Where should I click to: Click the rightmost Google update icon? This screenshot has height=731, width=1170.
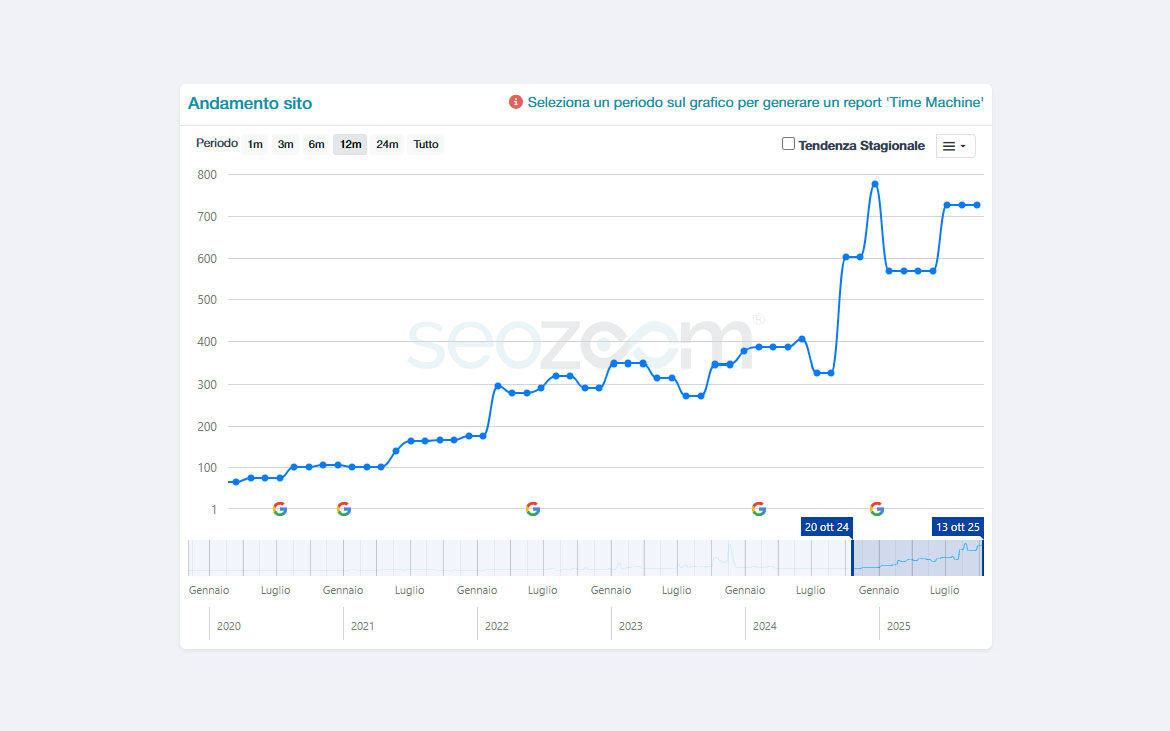pyautogui.click(x=877, y=509)
